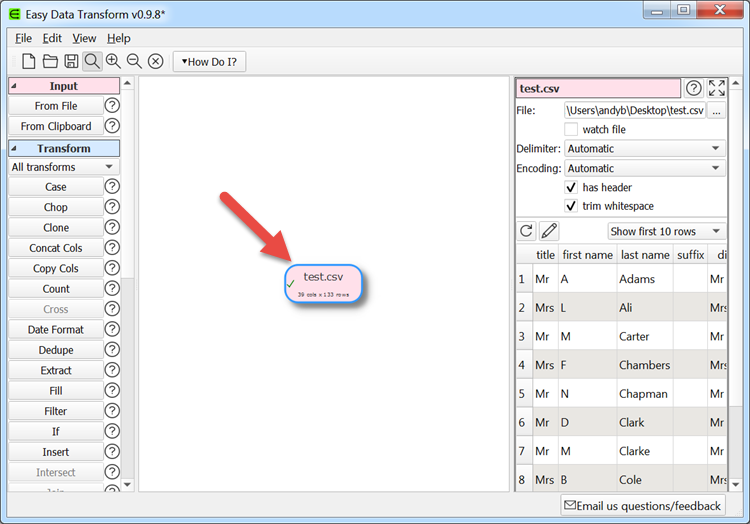Uncheck the has header checkbox
The image size is (750, 524).
pos(571,187)
